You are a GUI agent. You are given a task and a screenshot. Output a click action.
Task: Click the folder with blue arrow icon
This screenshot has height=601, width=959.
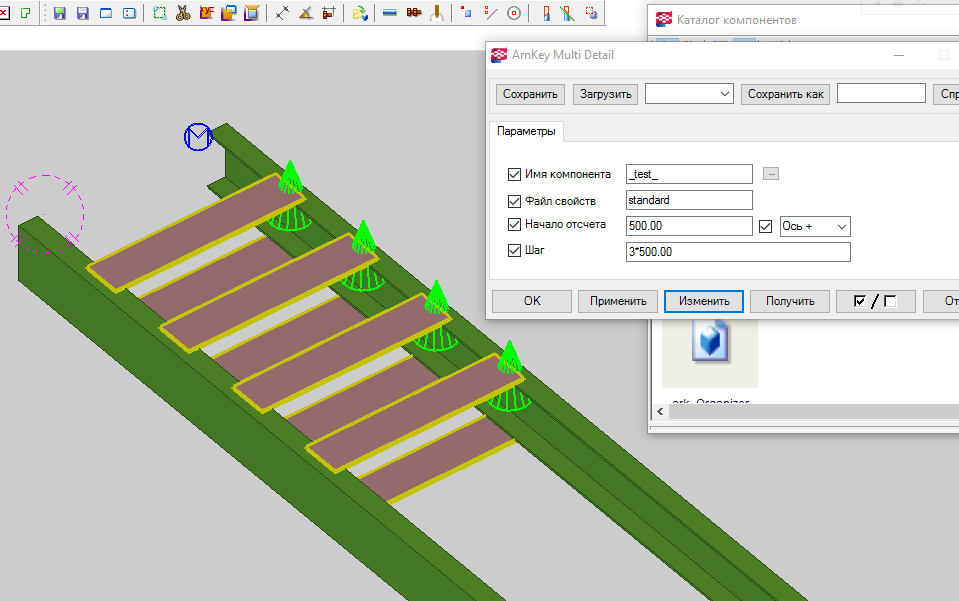click(359, 13)
